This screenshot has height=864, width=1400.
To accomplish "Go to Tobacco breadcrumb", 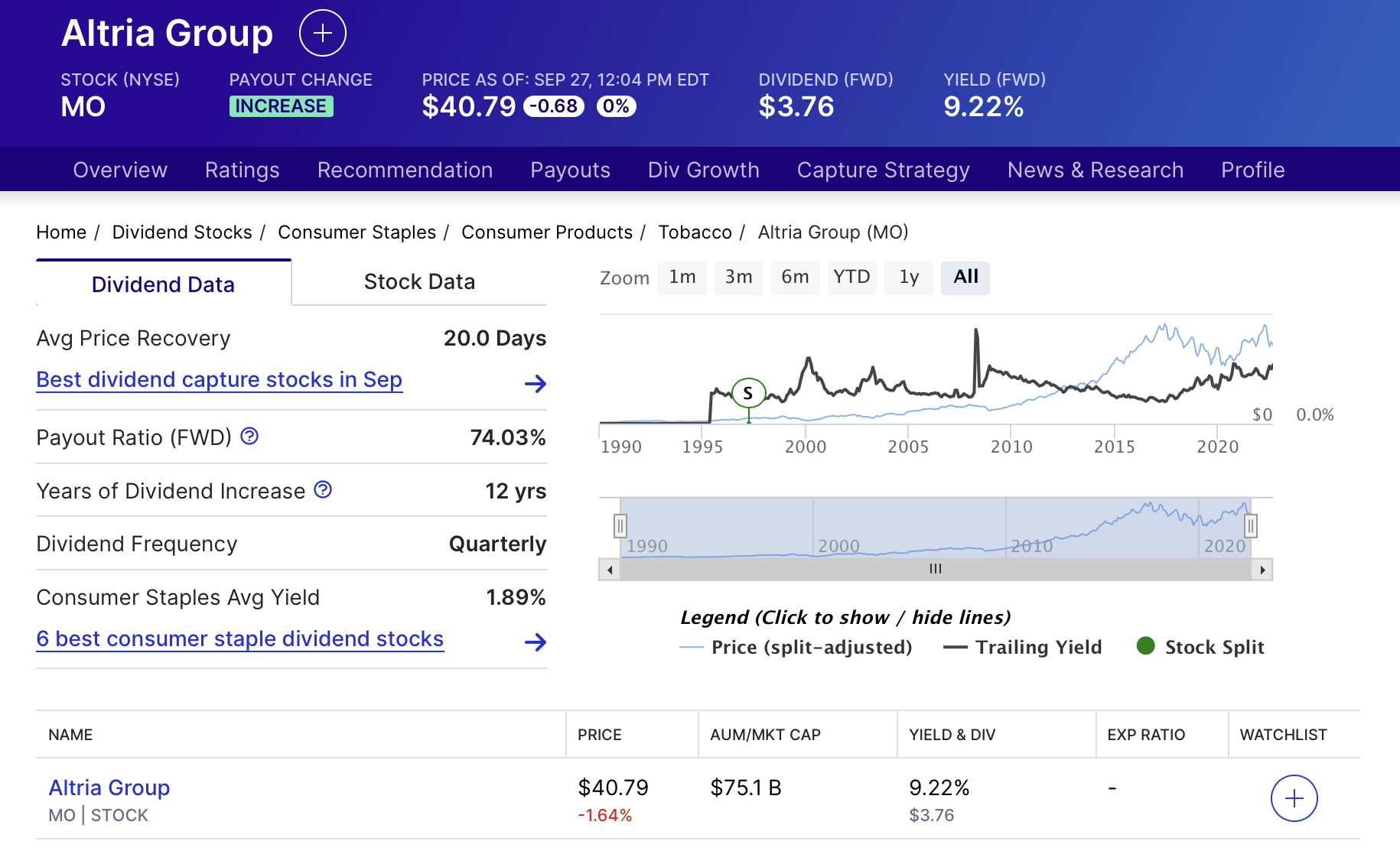I will pyautogui.click(x=695, y=232).
